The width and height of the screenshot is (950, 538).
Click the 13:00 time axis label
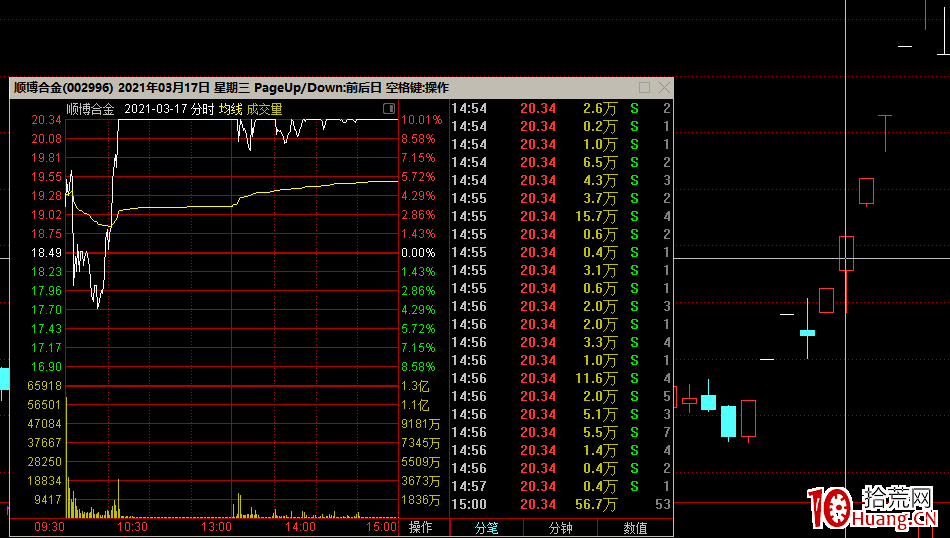click(217, 527)
